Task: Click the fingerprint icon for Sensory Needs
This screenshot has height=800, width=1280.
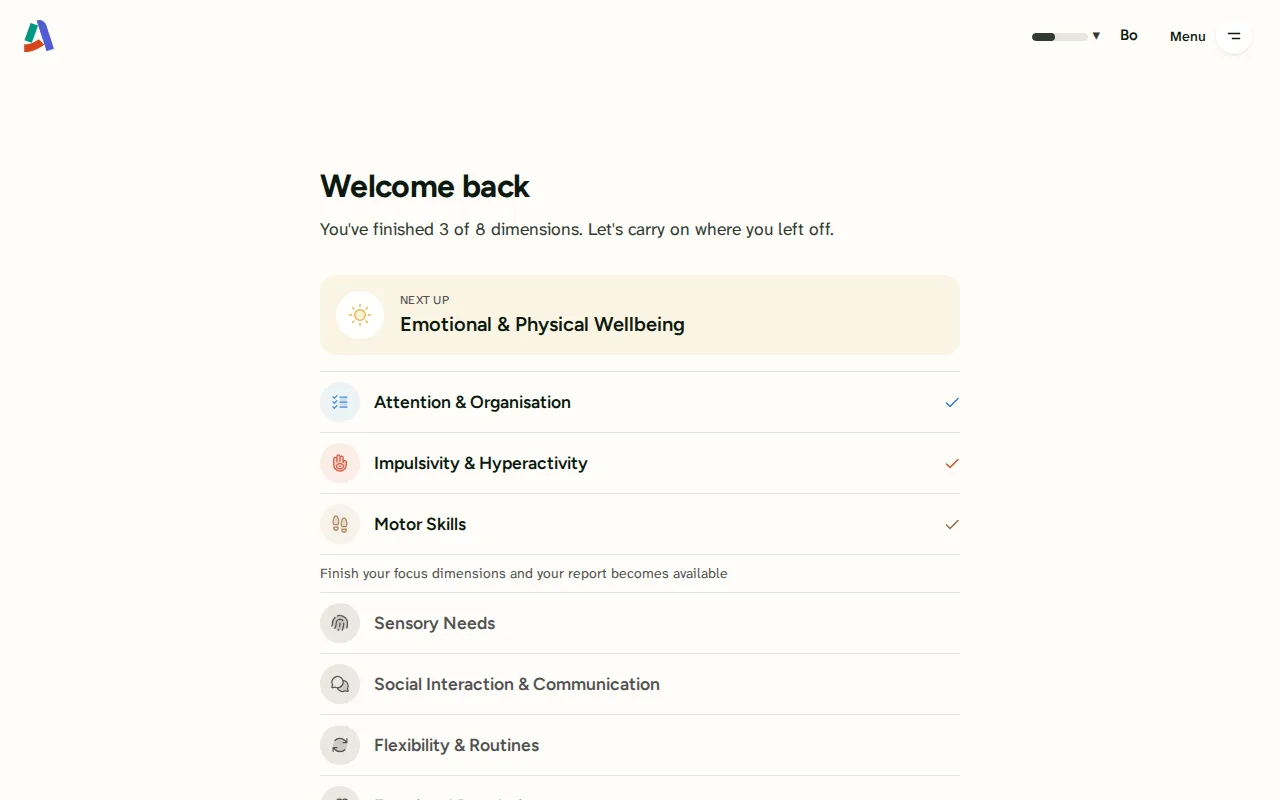Action: pos(340,623)
